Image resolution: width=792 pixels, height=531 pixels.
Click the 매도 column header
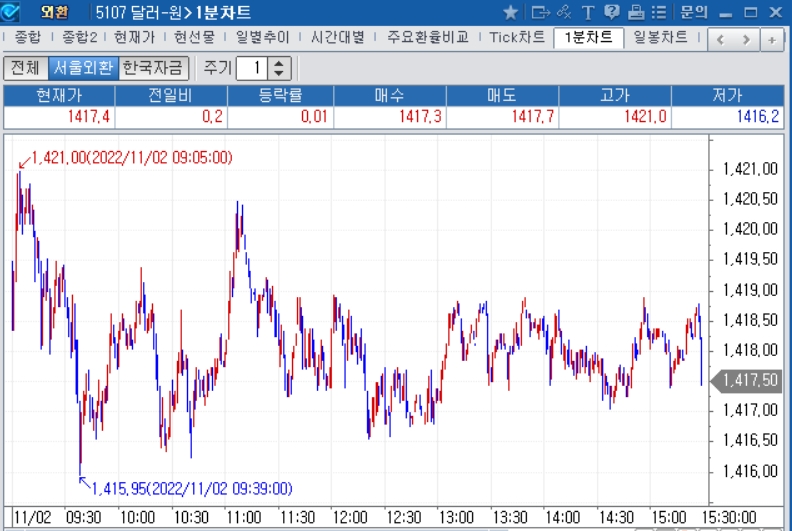tap(502, 95)
